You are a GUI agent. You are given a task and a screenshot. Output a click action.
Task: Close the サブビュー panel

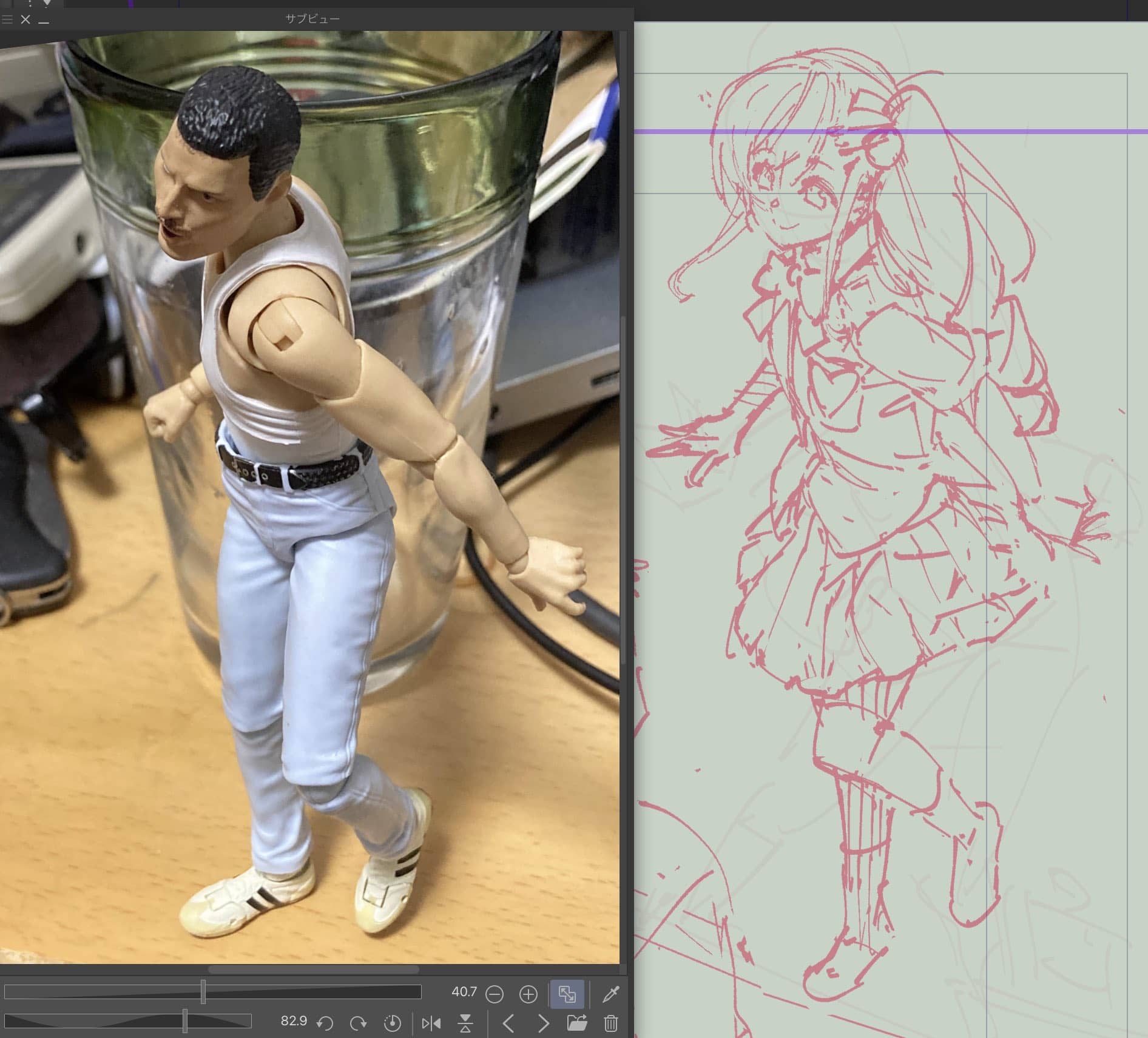pyautogui.click(x=25, y=19)
